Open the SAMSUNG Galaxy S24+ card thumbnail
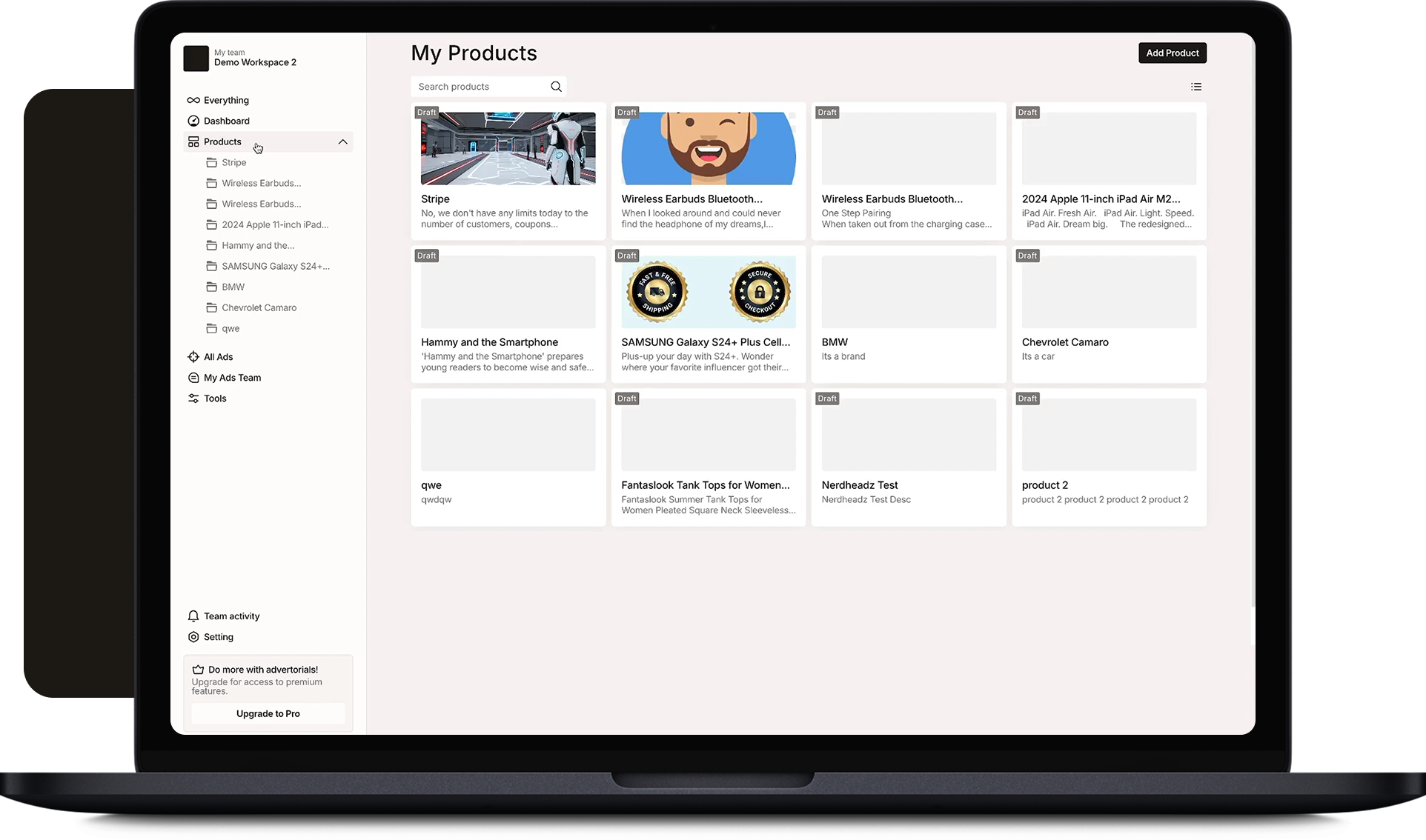Screen dimensions: 1426x840 pyautogui.click(x=709, y=292)
